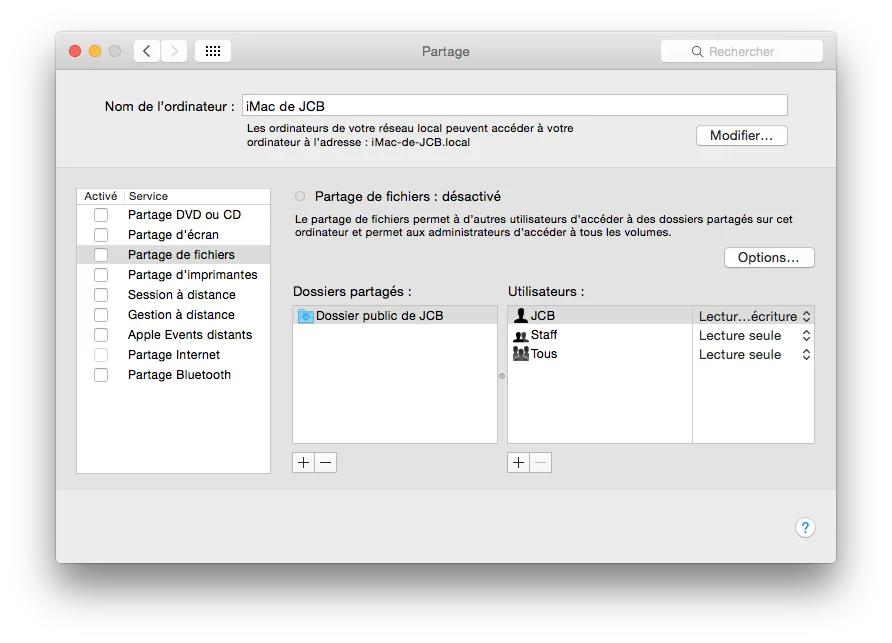Click the Modifier… button

pyautogui.click(x=741, y=135)
